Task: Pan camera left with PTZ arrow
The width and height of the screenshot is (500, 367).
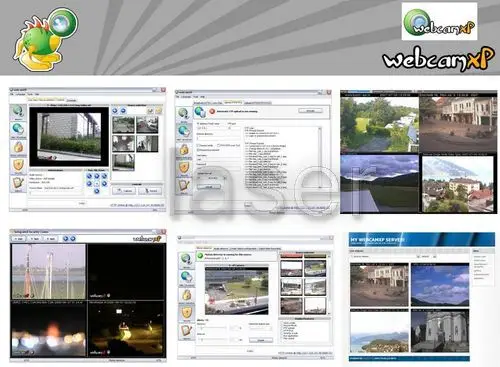Action: 89,184
